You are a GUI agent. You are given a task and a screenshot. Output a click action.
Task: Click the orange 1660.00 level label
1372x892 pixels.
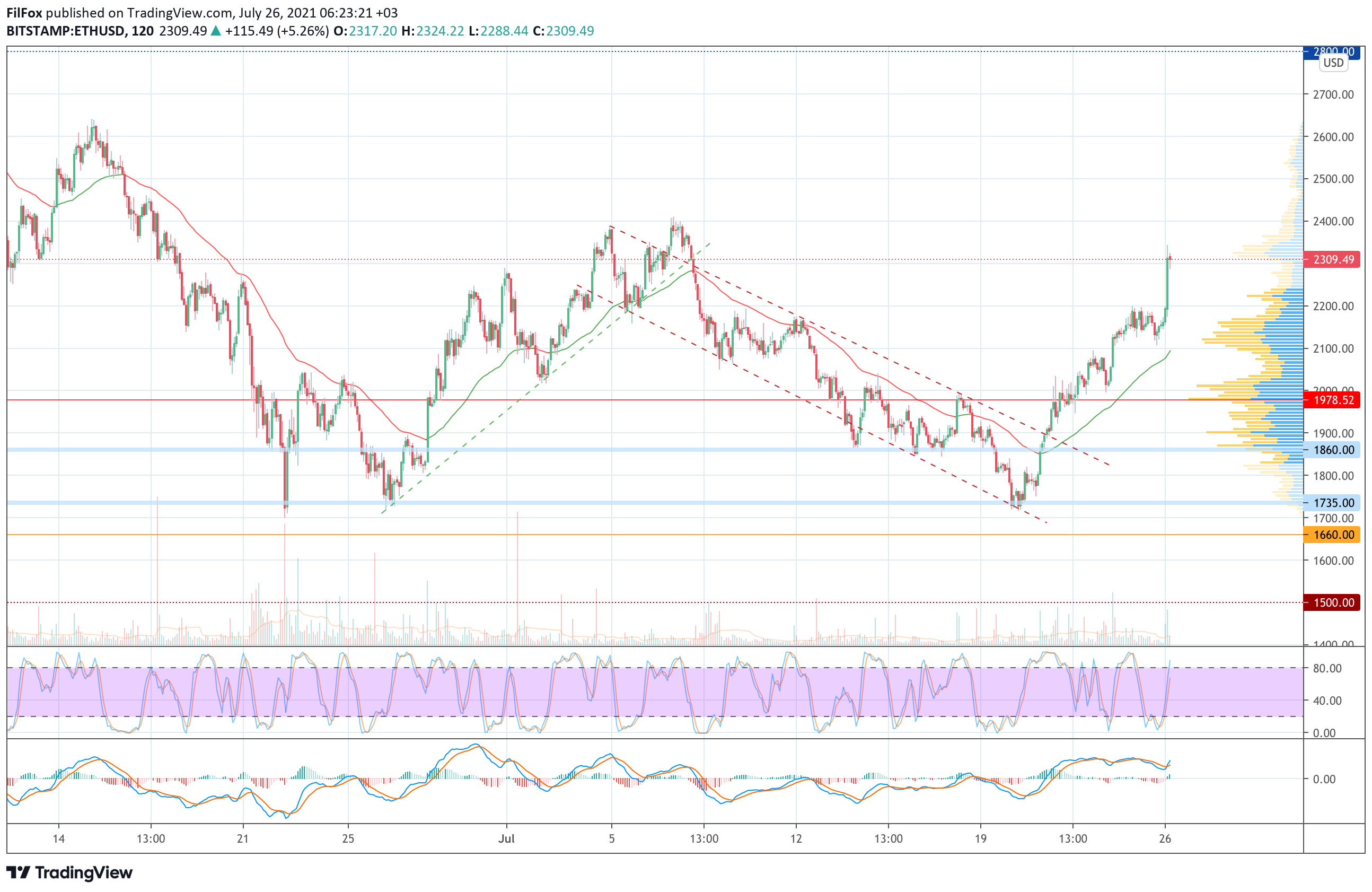(1333, 535)
